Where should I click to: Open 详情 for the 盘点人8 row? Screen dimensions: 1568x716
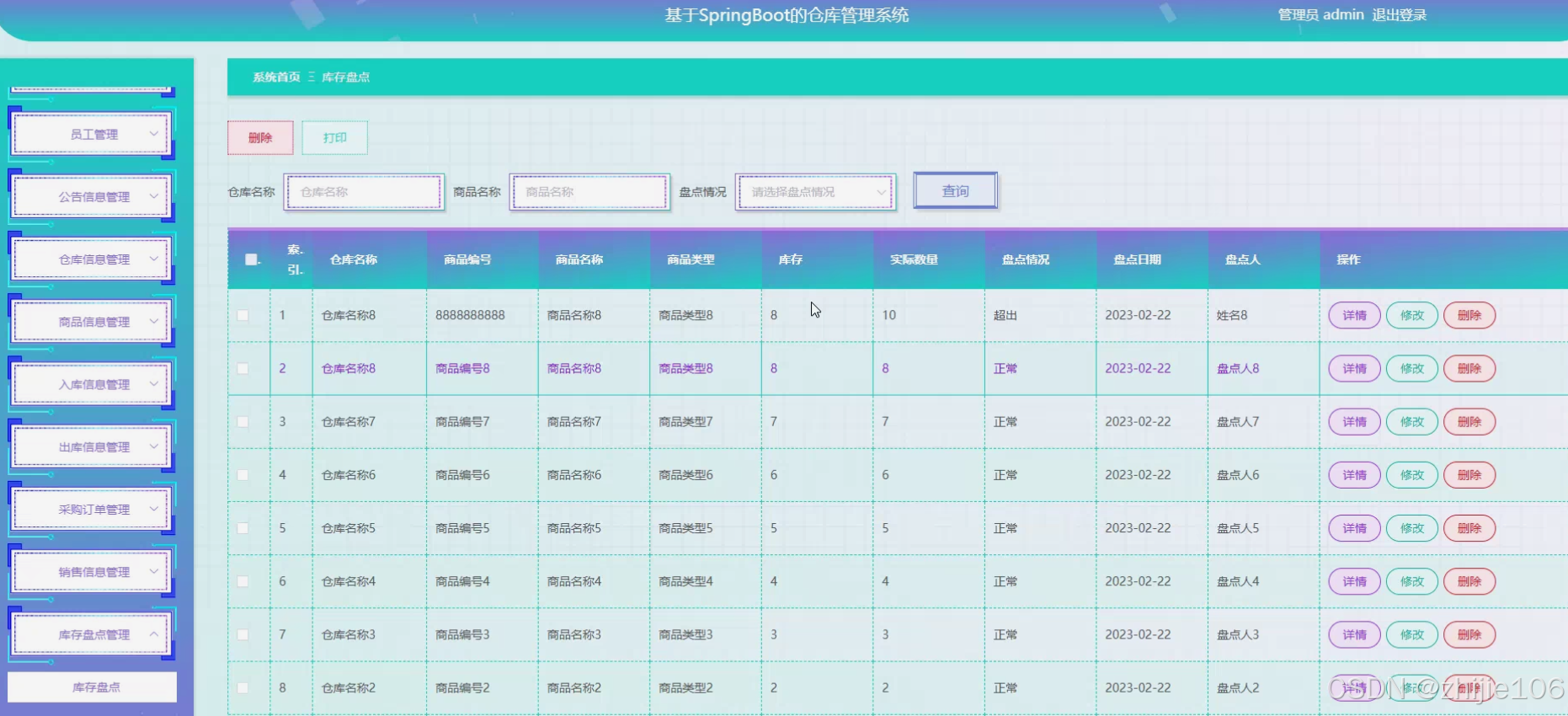click(x=1354, y=368)
